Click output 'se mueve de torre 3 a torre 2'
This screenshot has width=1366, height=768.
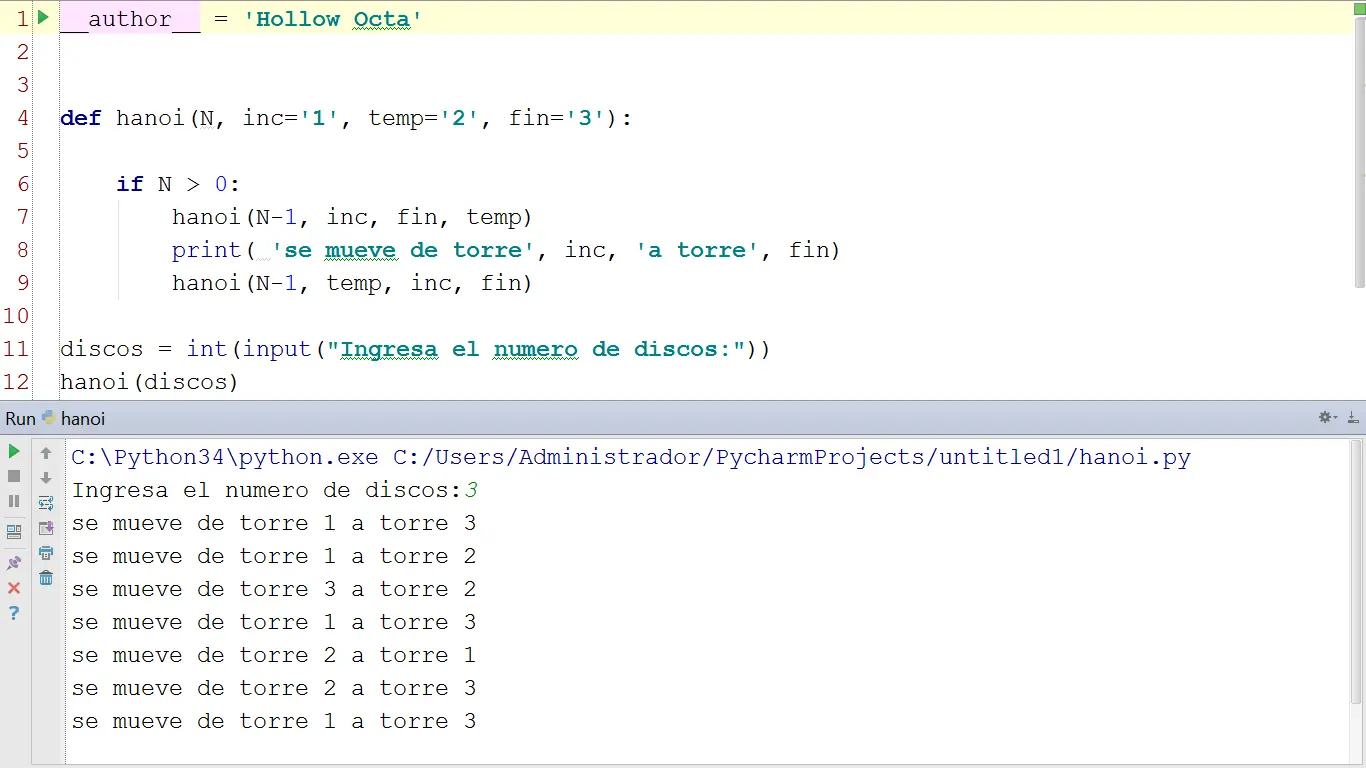(274, 590)
